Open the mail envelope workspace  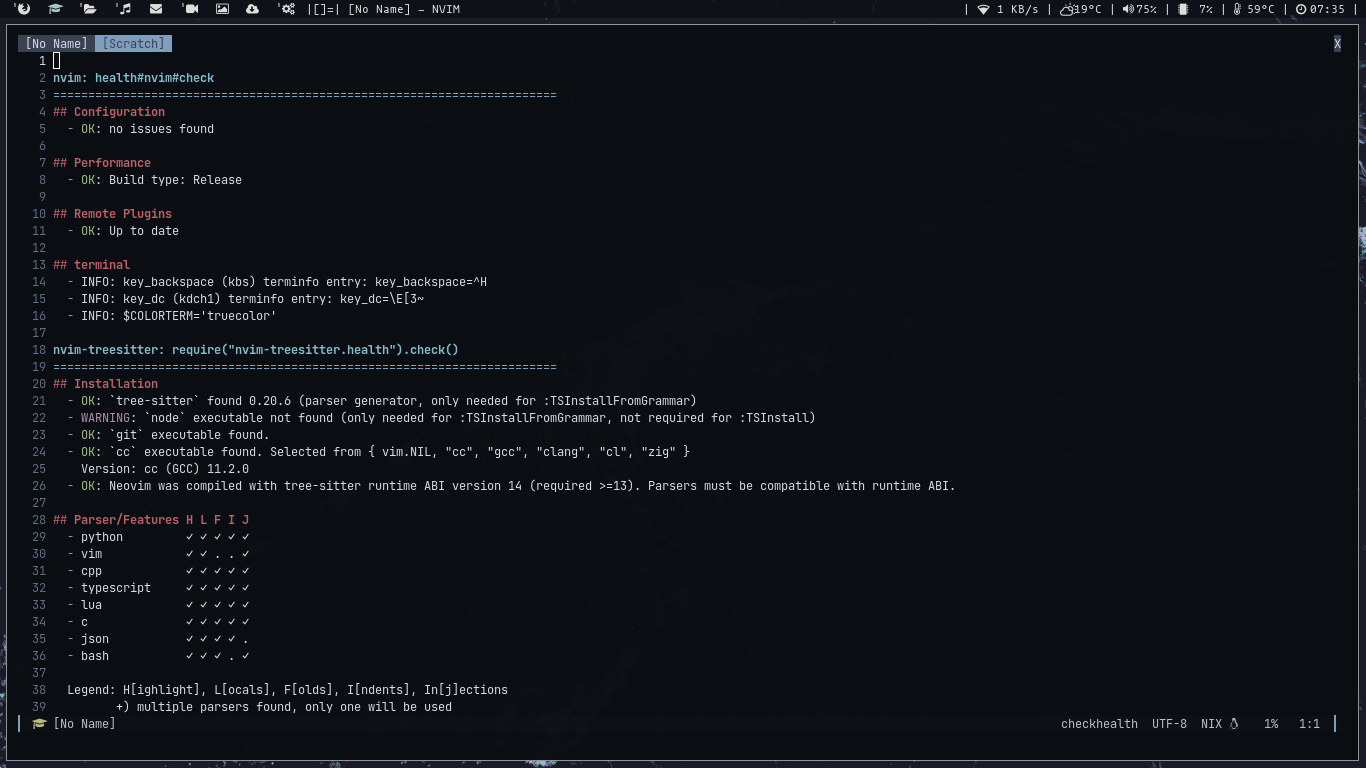pos(156,9)
